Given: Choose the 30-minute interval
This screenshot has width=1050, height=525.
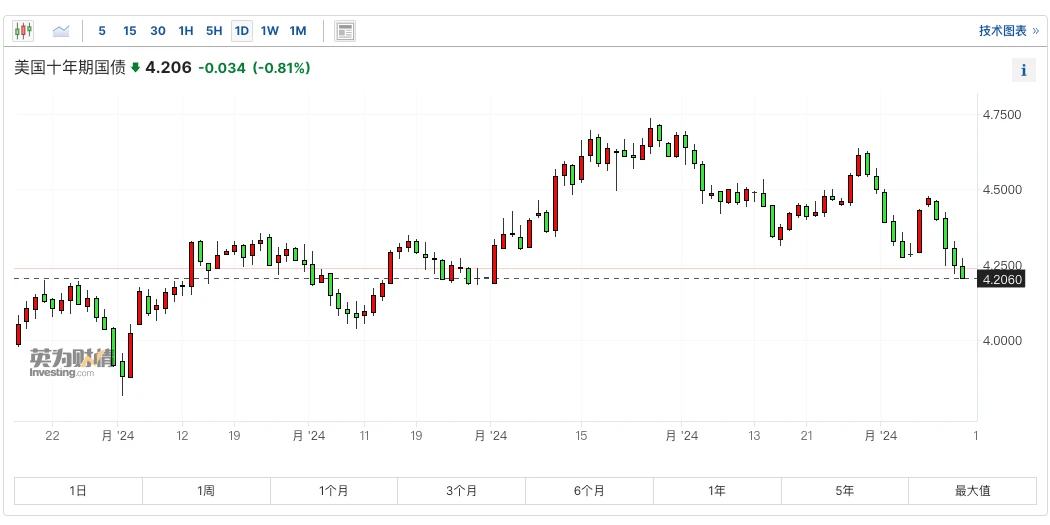Looking at the screenshot, I should (158, 31).
